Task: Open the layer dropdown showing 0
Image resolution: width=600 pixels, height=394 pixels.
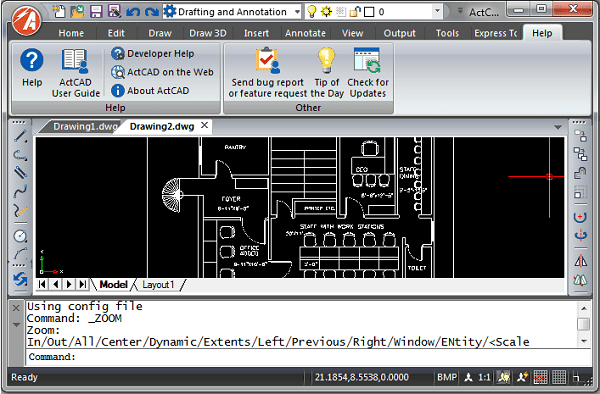Action: [437, 12]
